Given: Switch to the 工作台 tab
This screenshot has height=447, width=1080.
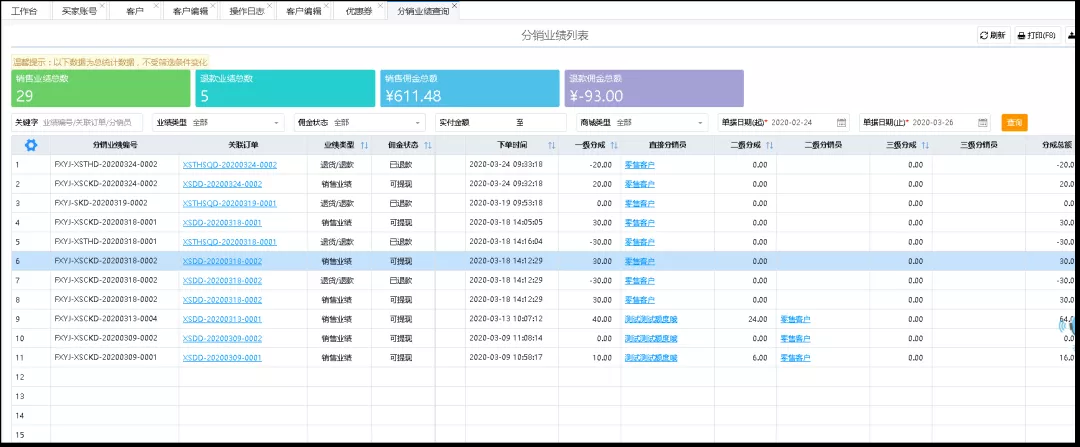Looking at the screenshot, I should tap(24, 11).
